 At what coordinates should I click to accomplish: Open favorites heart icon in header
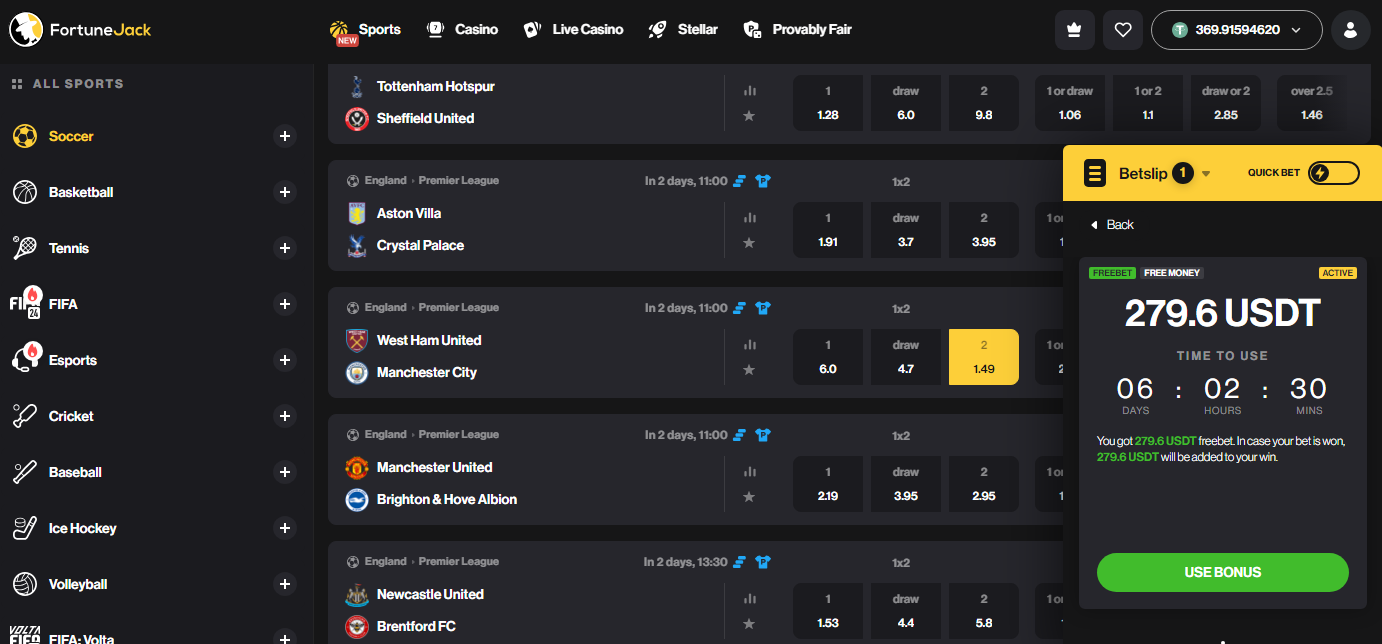1123,30
